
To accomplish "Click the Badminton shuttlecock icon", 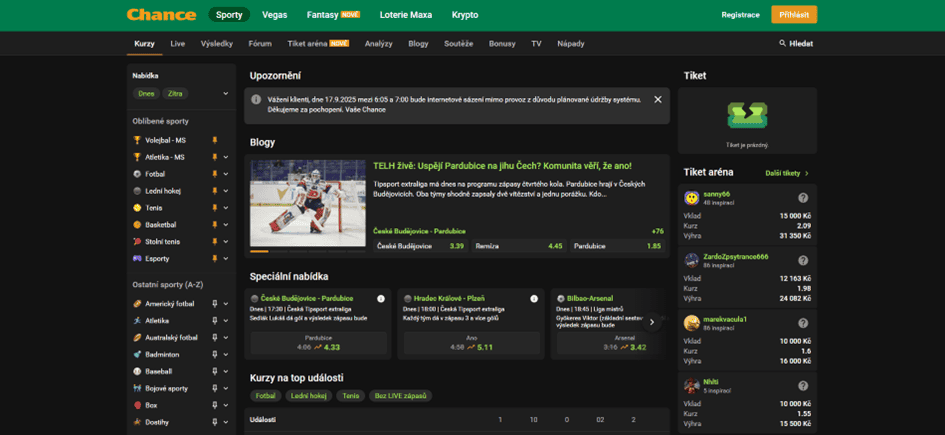I will 137,355.
